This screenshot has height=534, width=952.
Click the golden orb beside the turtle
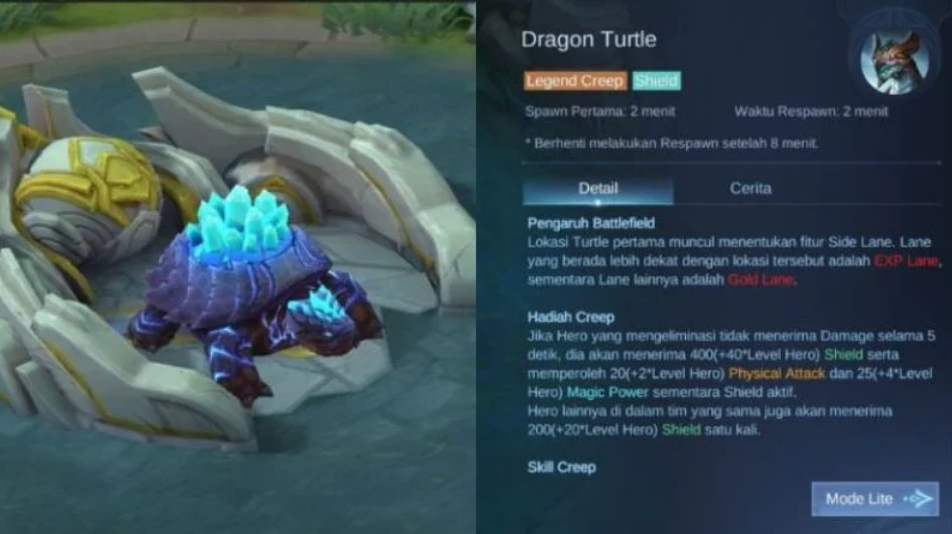click(x=88, y=194)
